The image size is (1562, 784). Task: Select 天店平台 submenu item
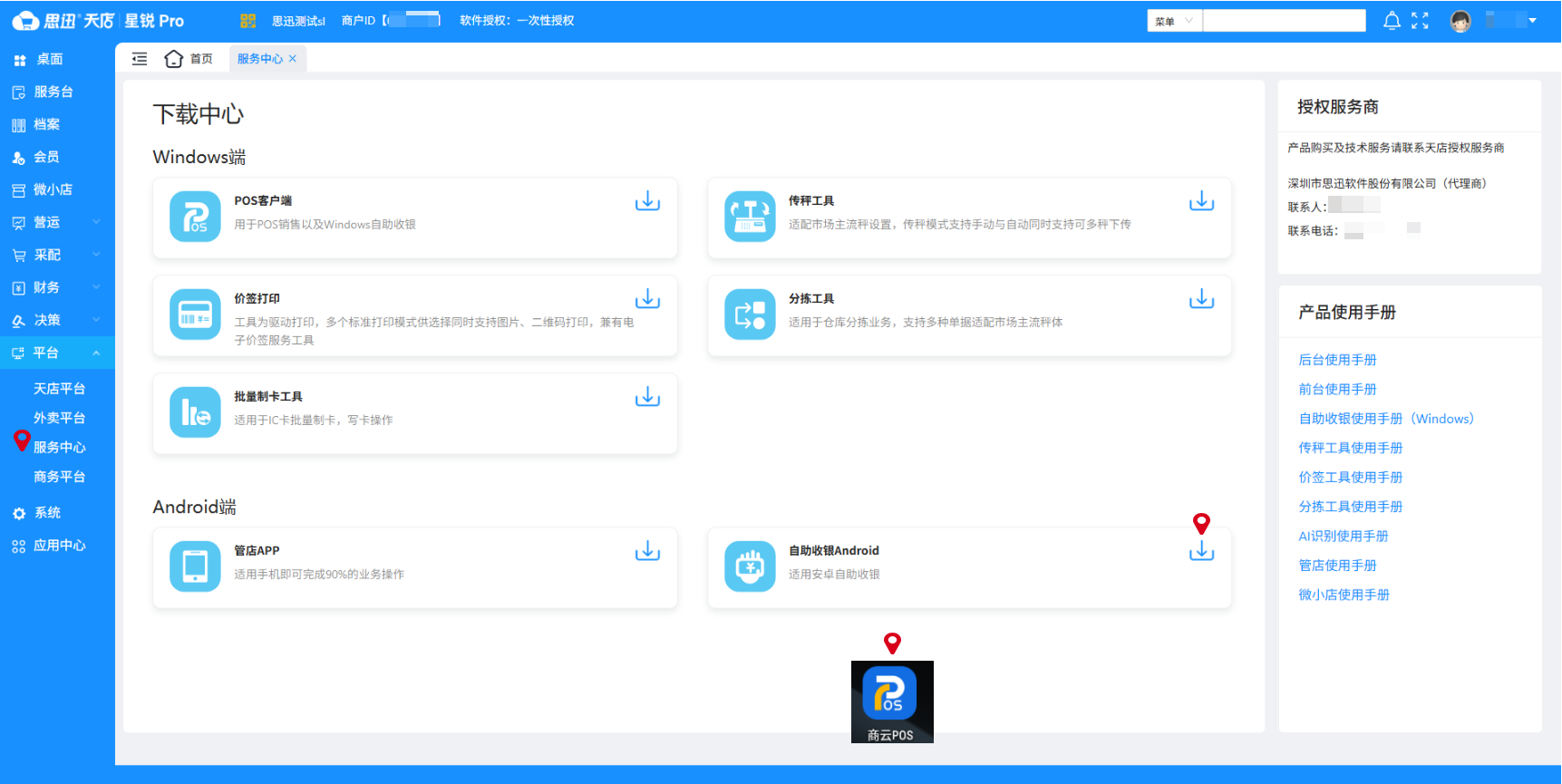click(59, 389)
